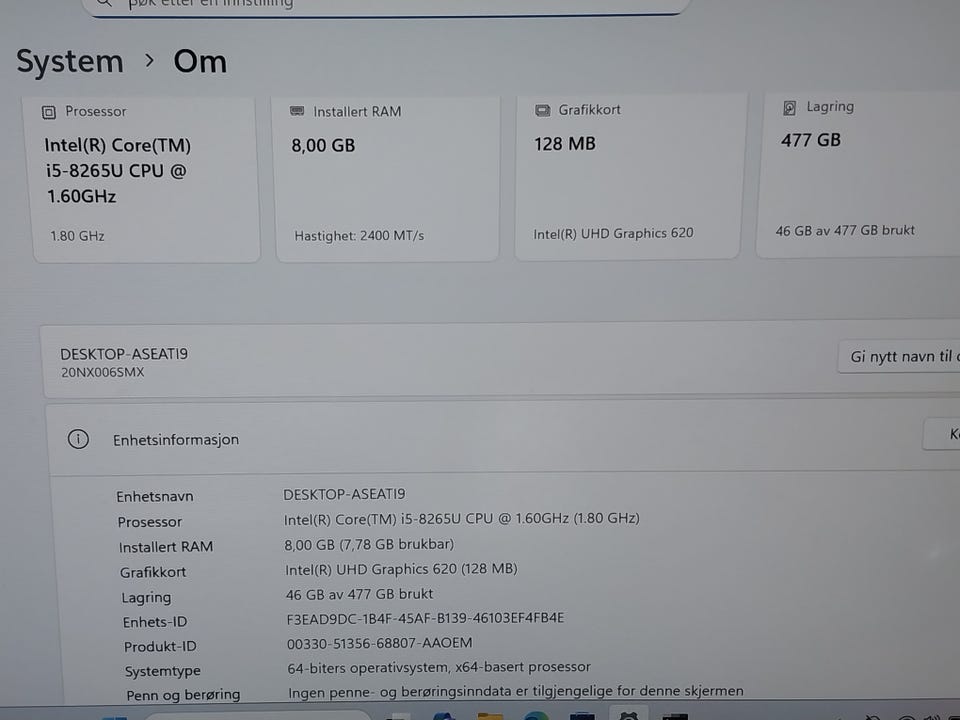Click the Installert RAM memory icon
The width and height of the screenshot is (960, 720).
(x=297, y=111)
